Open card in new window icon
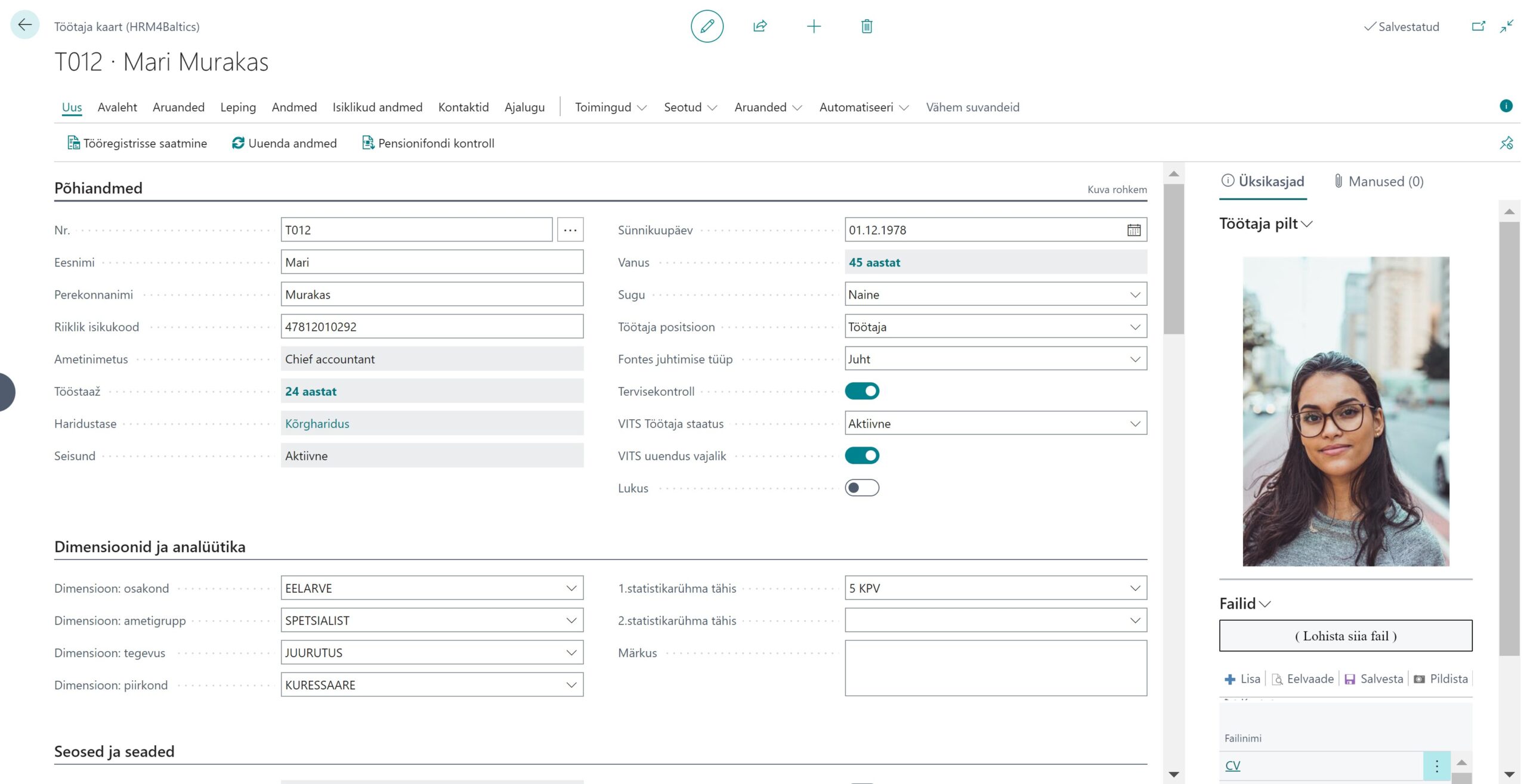 click(x=1478, y=26)
